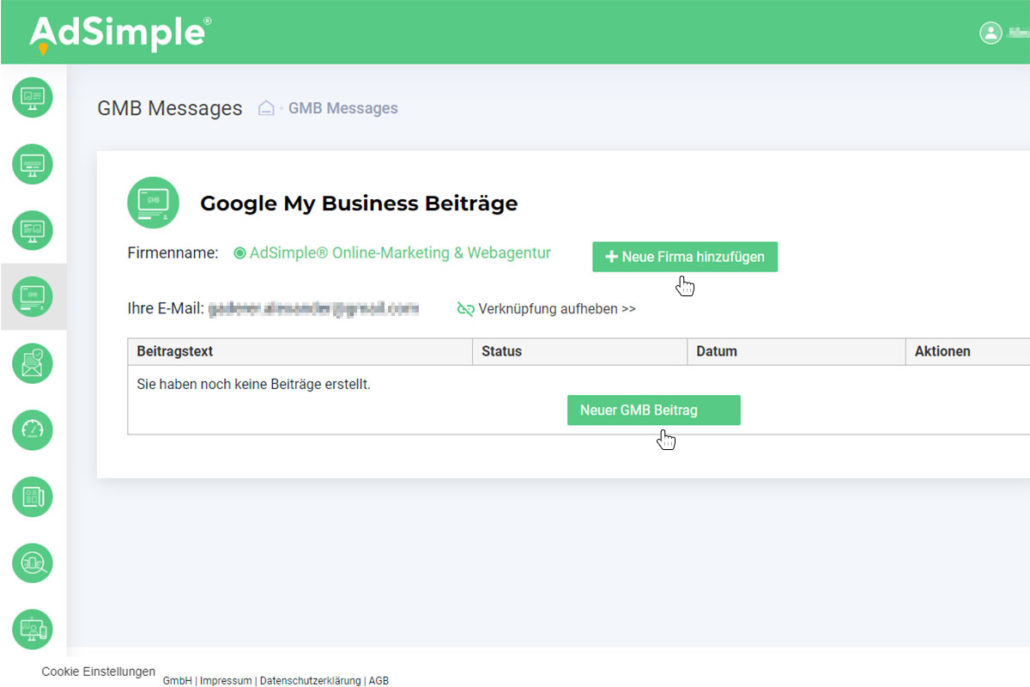Click the Datum column header
Screen dimensions: 1030x687
716,351
